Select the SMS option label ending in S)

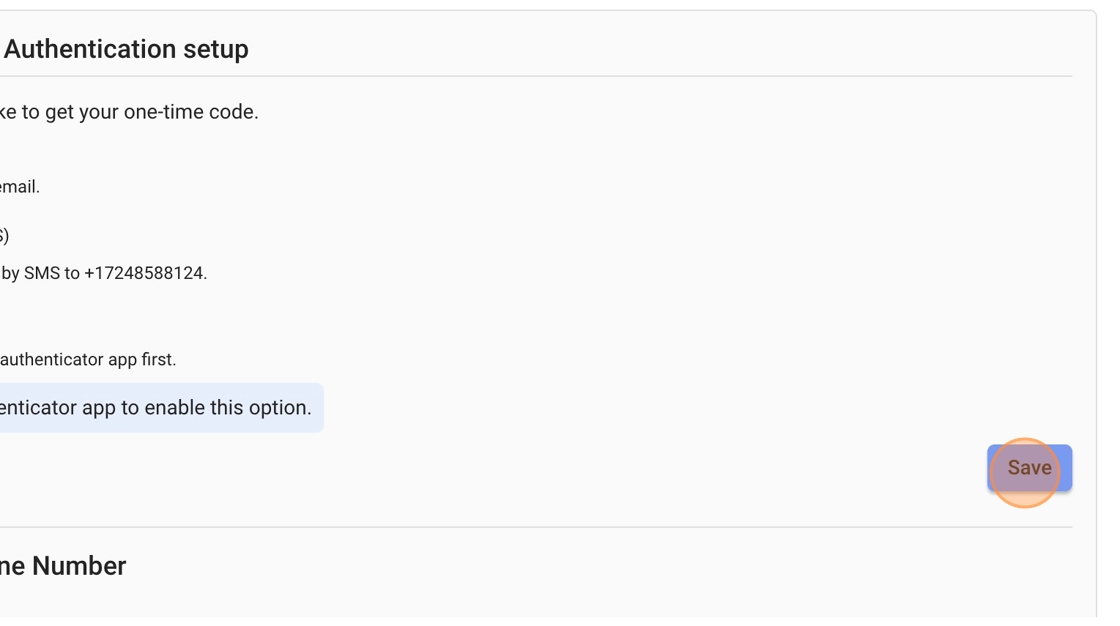(4, 236)
